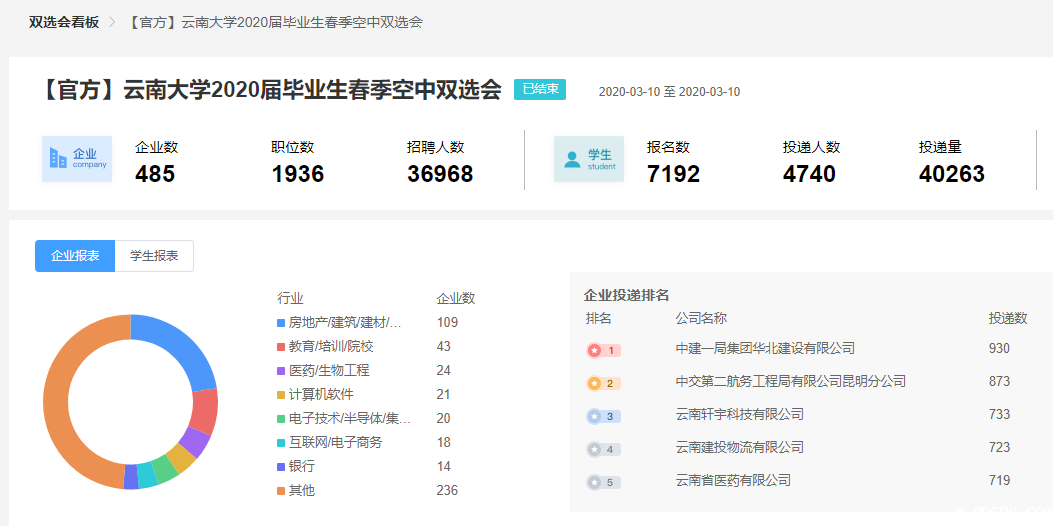Click the 企业 company building icon
The width and height of the screenshot is (1053, 526).
tap(58, 159)
